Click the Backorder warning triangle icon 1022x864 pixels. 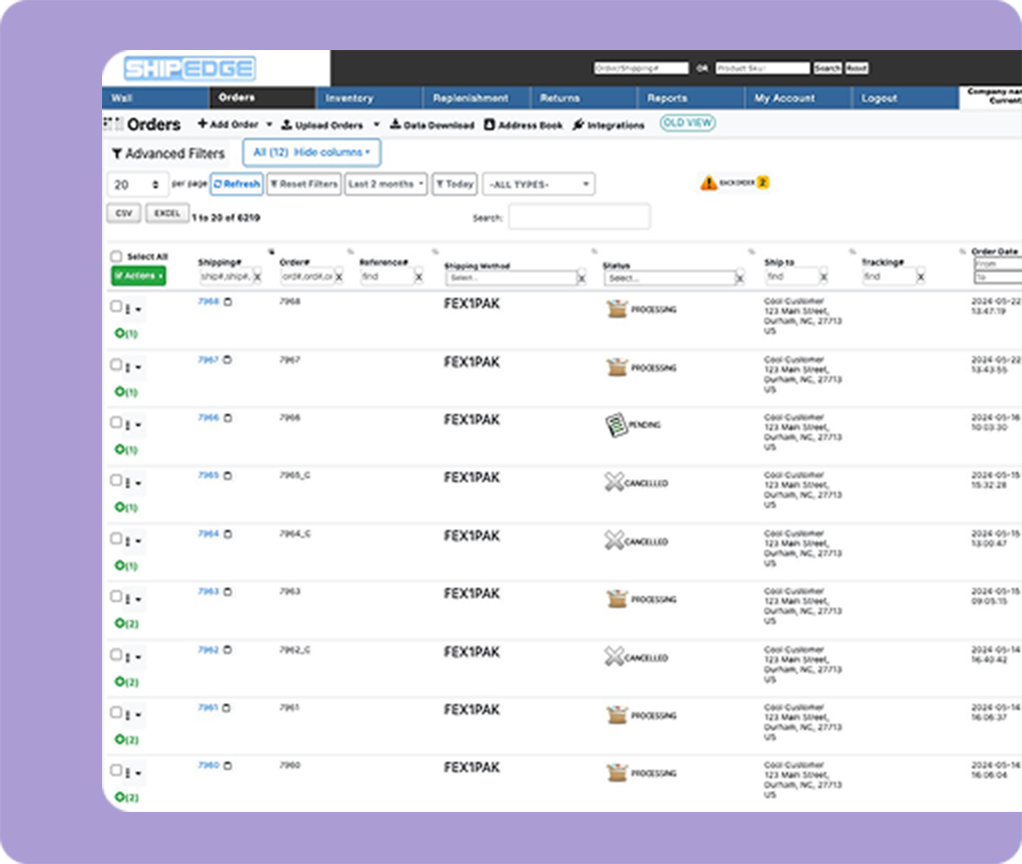point(708,183)
